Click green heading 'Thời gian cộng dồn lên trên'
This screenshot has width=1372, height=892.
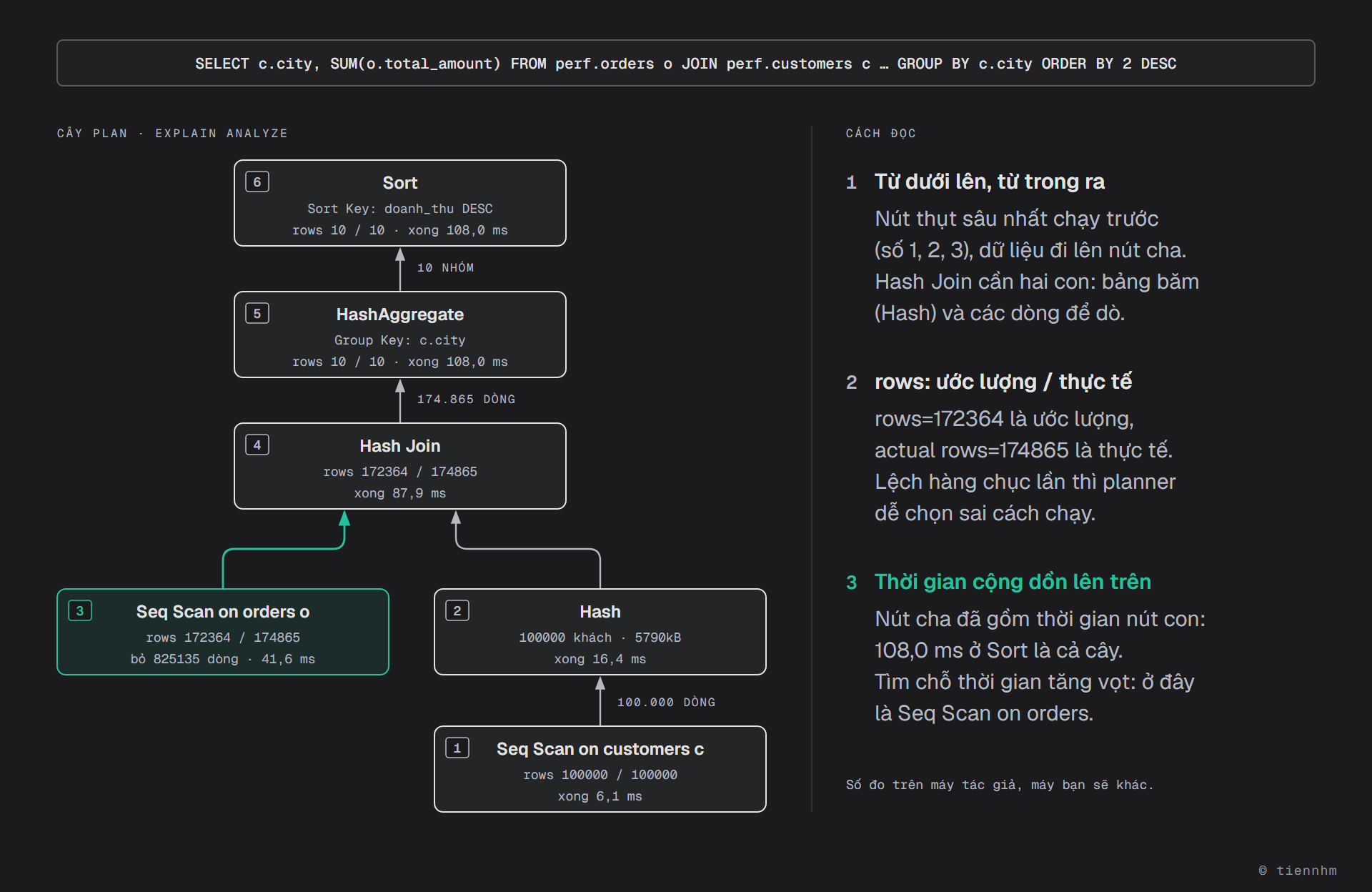pos(1012,582)
